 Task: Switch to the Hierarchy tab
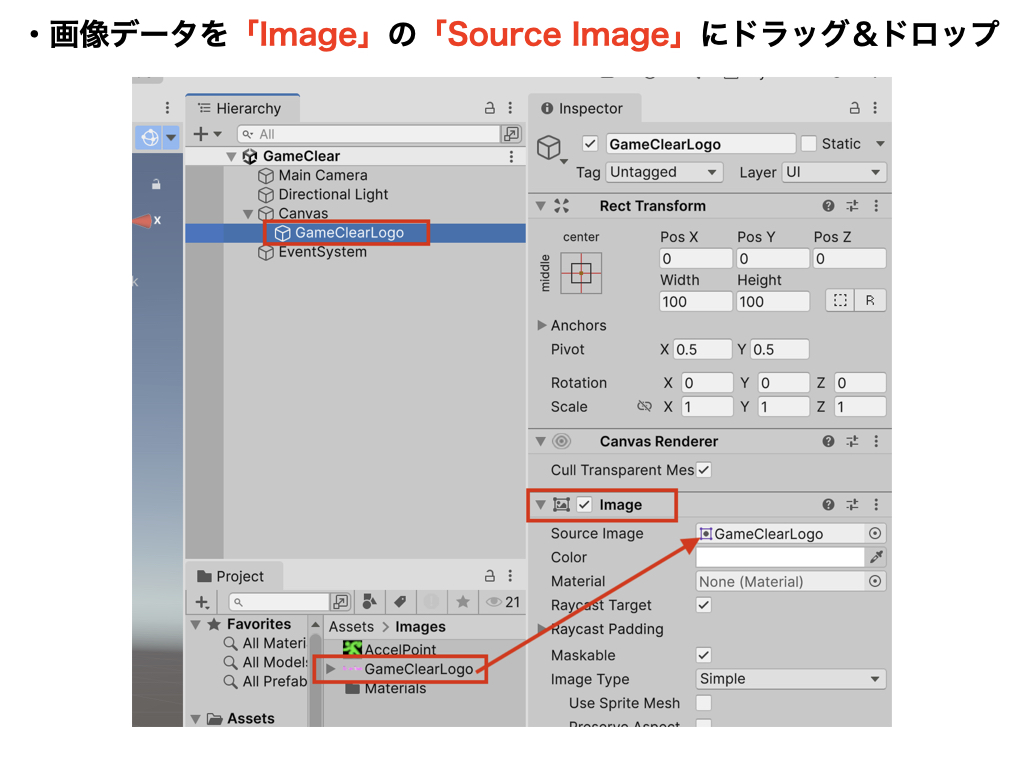pyautogui.click(x=241, y=108)
